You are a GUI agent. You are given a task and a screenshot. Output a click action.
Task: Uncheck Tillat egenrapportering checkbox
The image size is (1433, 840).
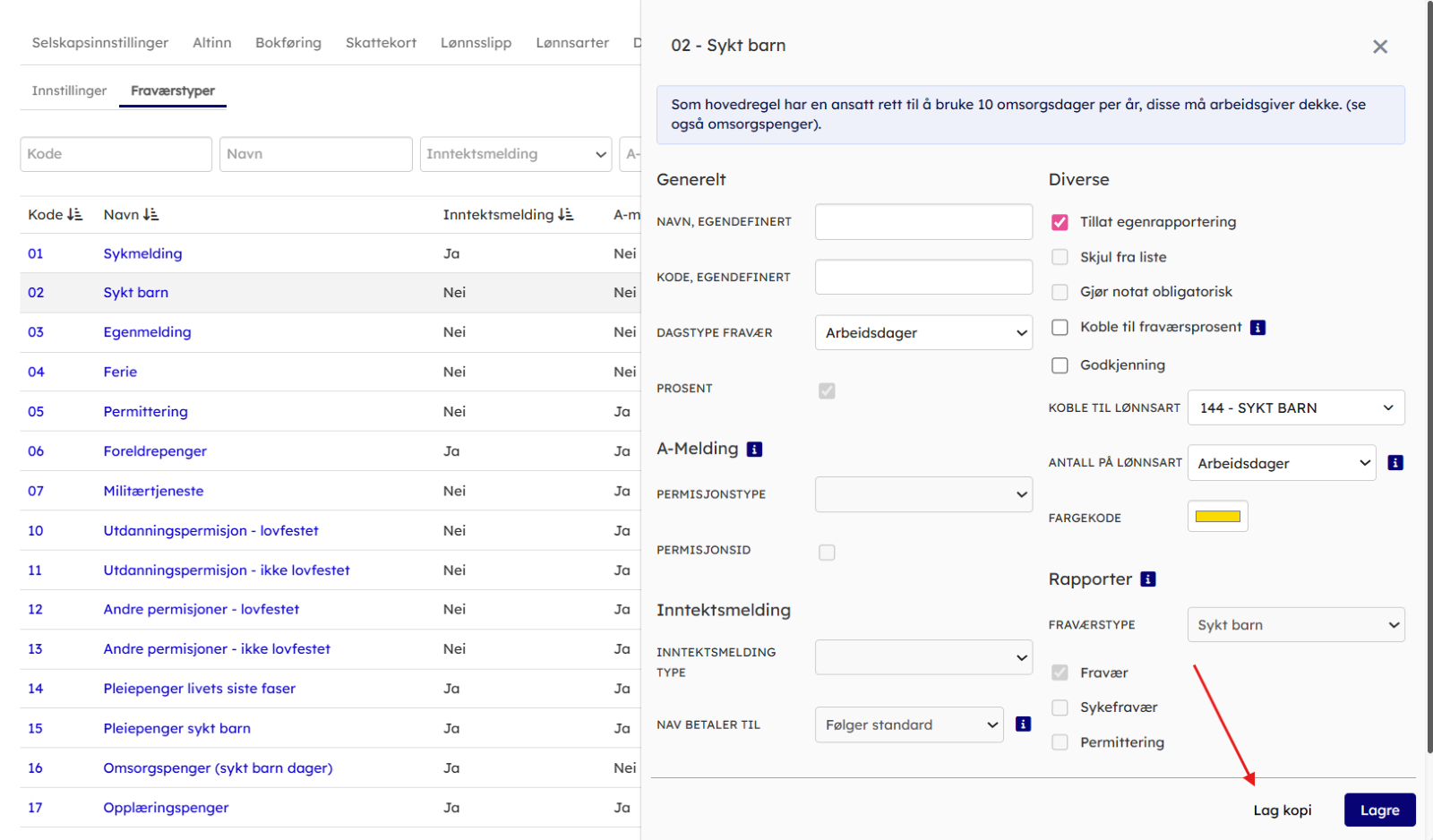1060,222
